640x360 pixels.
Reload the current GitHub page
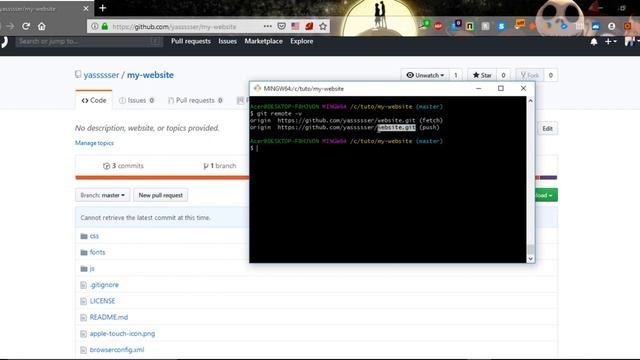(26, 26)
